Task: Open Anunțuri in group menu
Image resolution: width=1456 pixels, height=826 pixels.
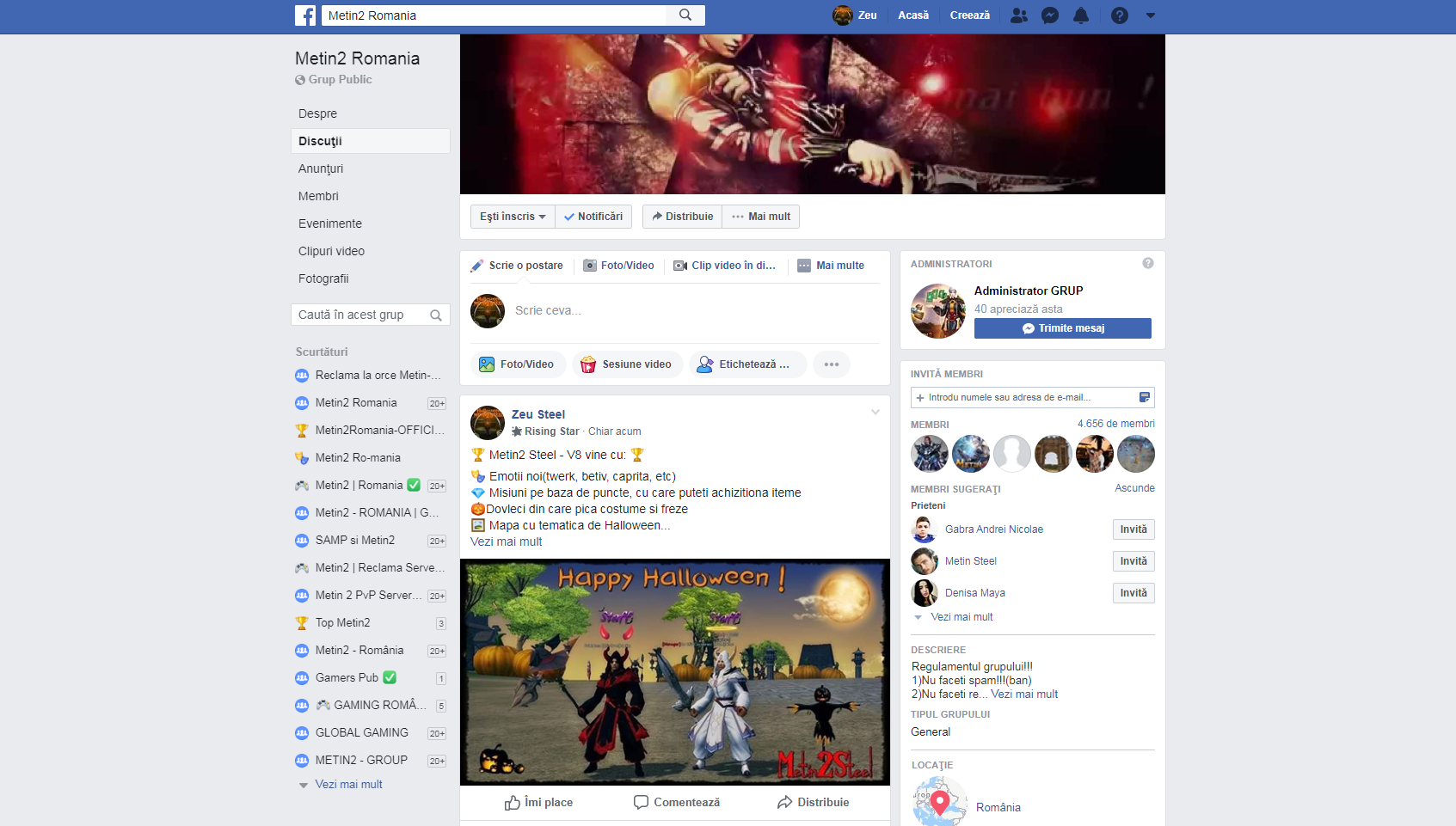Action: pos(321,168)
